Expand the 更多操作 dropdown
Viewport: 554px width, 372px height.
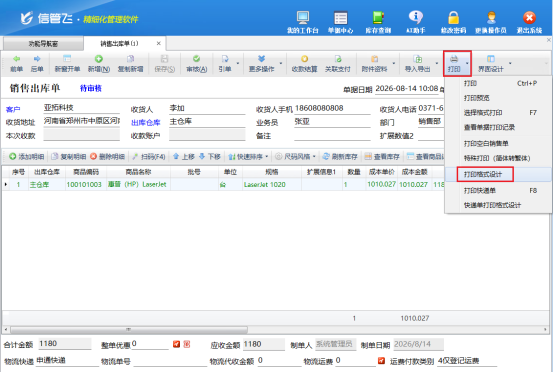(281, 64)
